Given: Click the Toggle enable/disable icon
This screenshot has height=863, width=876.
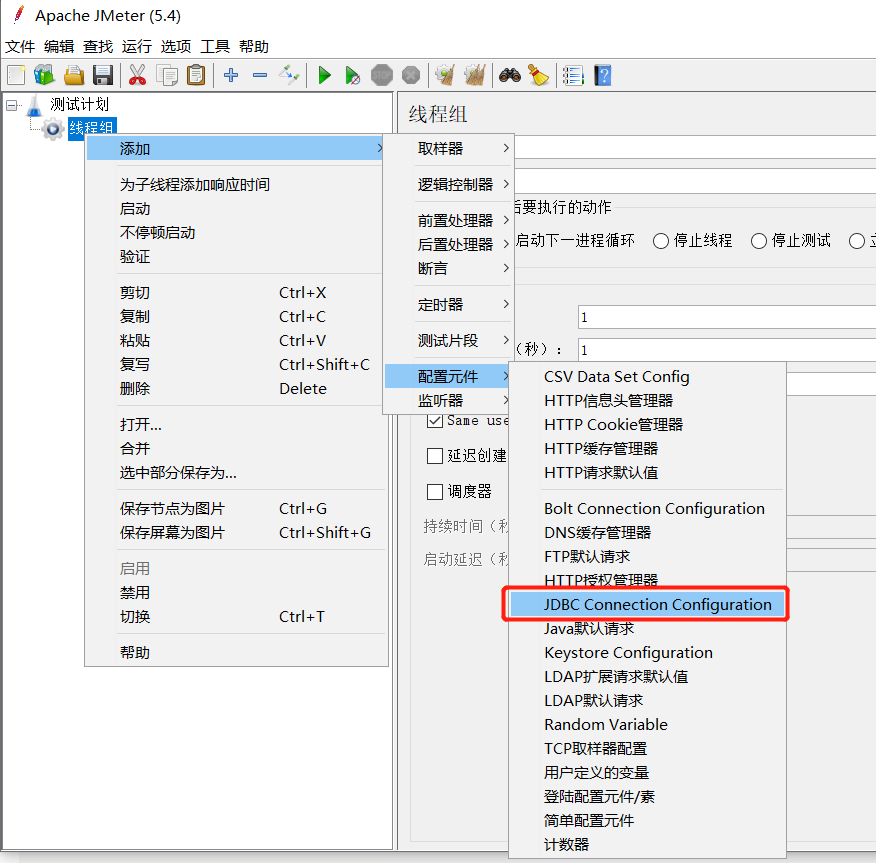Looking at the screenshot, I should point(289,75).
